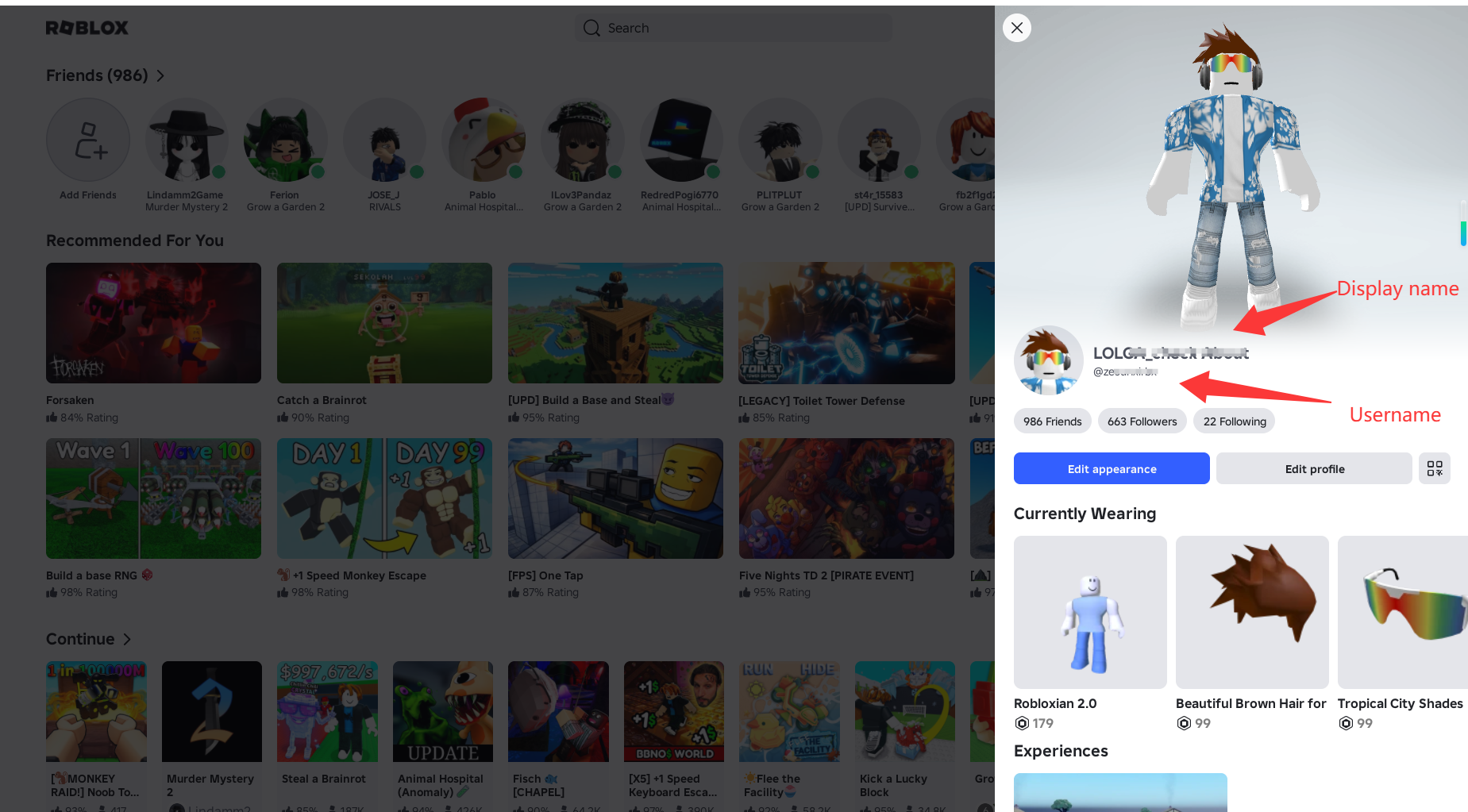Open ILov3Pandaz's friend avatar

tap(582, 140)
